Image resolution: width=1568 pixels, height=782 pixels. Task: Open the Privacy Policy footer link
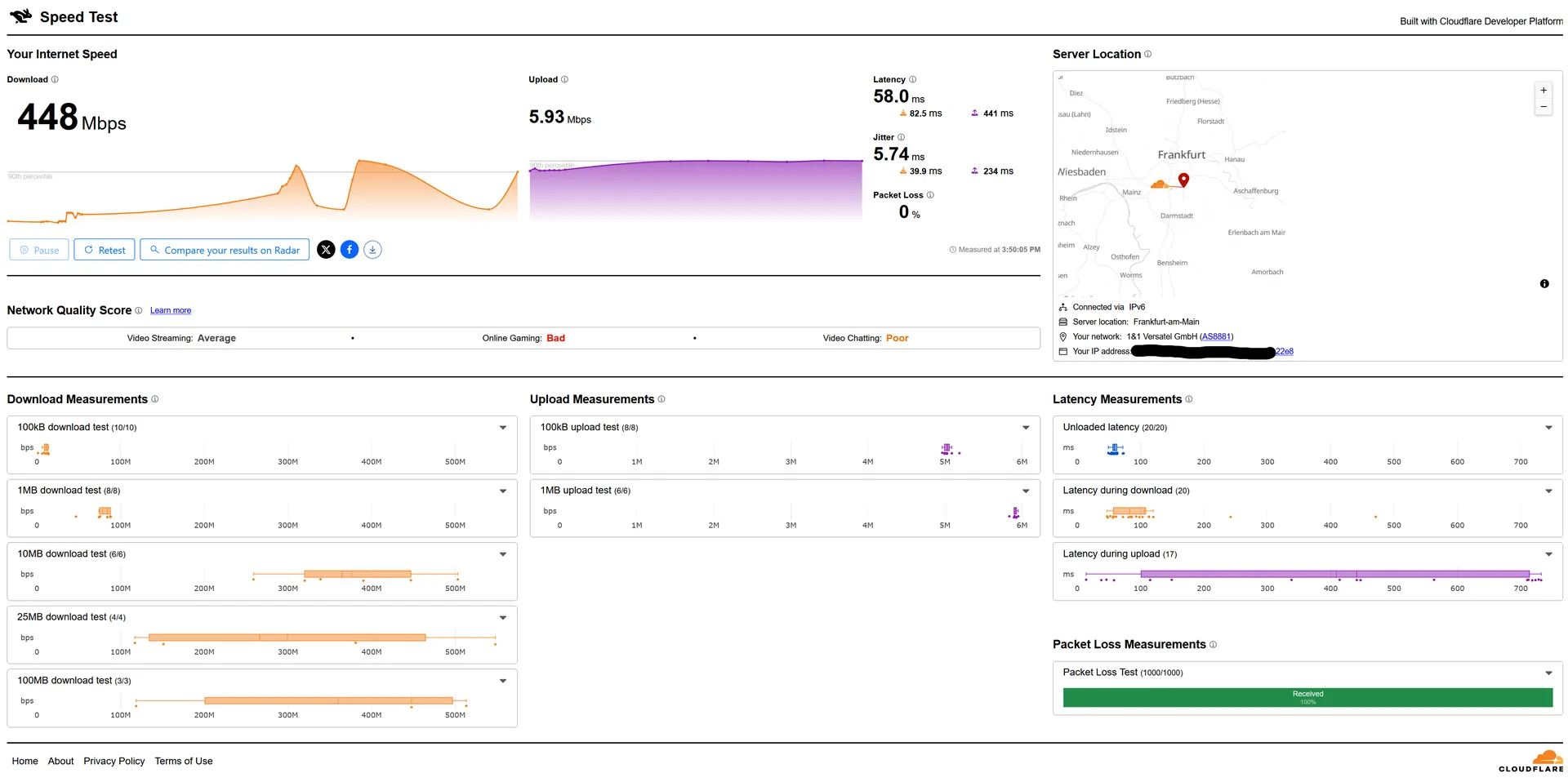click(114, 762)
